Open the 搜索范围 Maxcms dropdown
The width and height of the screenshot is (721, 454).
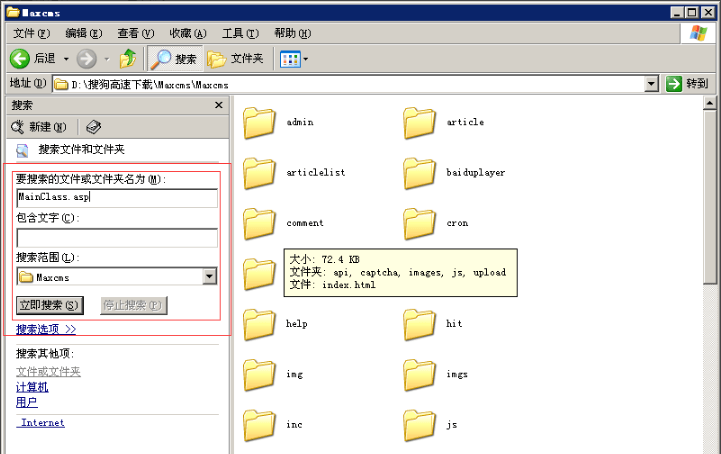click(210, 276)
